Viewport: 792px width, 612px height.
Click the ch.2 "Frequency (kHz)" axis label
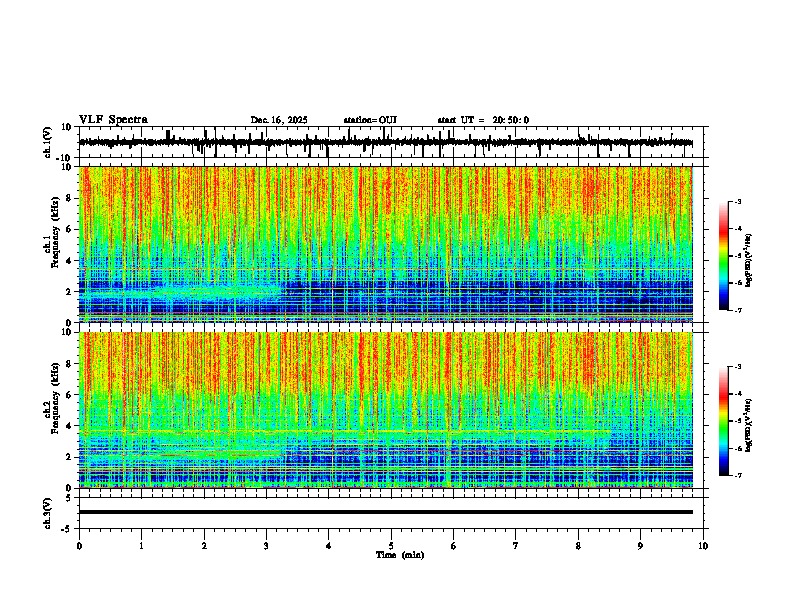tap(55, 398)
